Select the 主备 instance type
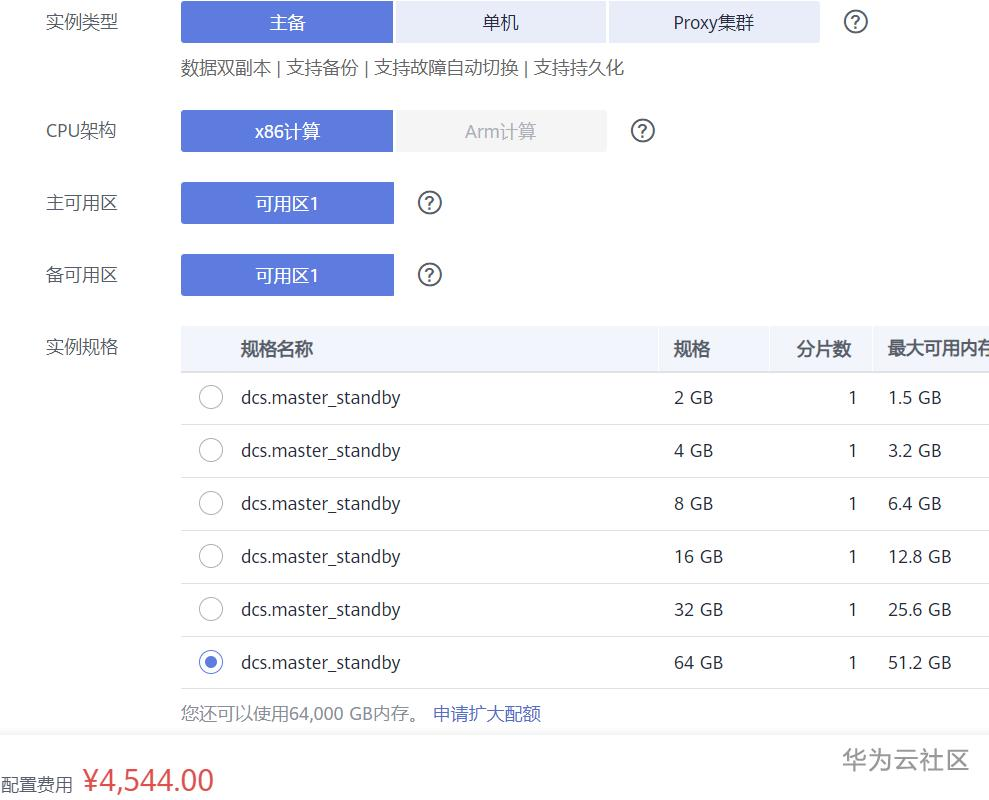The image size is (989, 800). pyautogui.click(x=287, y=22)
